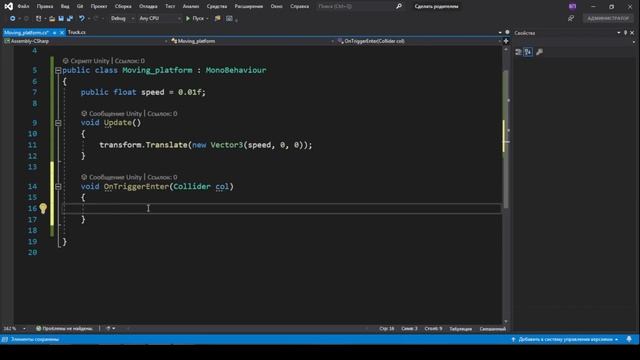Open the document list dropdown arrow
Image resolution: width=640 pixels, height=360 pixels.
point(500,32)
